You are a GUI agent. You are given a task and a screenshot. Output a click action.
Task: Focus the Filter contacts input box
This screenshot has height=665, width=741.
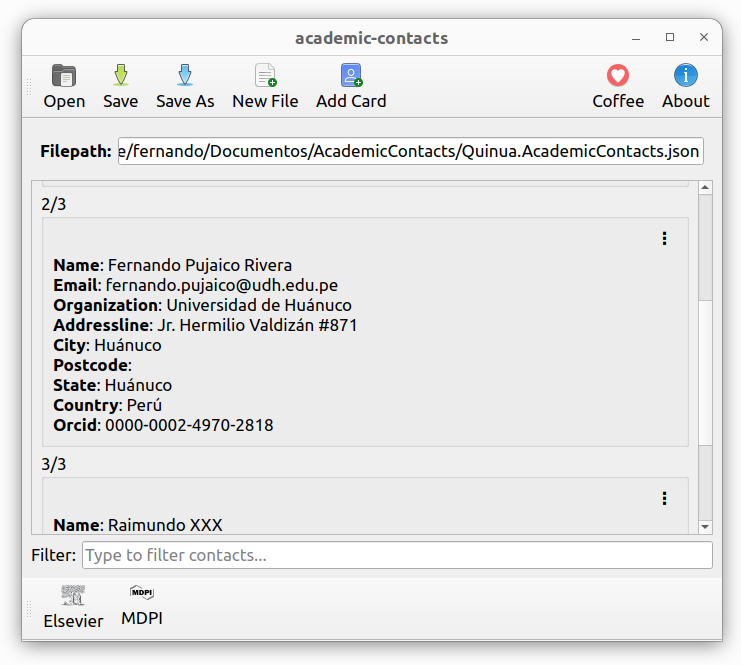tap(397, 555)
